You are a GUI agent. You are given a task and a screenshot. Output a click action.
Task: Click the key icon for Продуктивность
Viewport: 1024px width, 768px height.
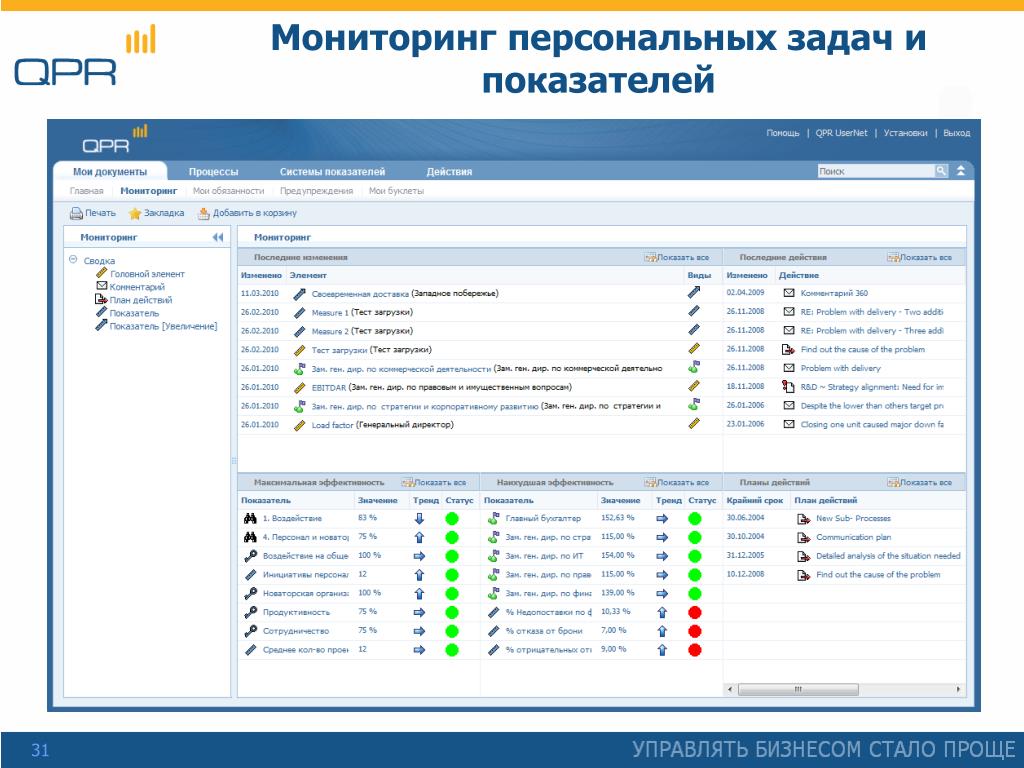pyautogui.click(x=250, y=613)
